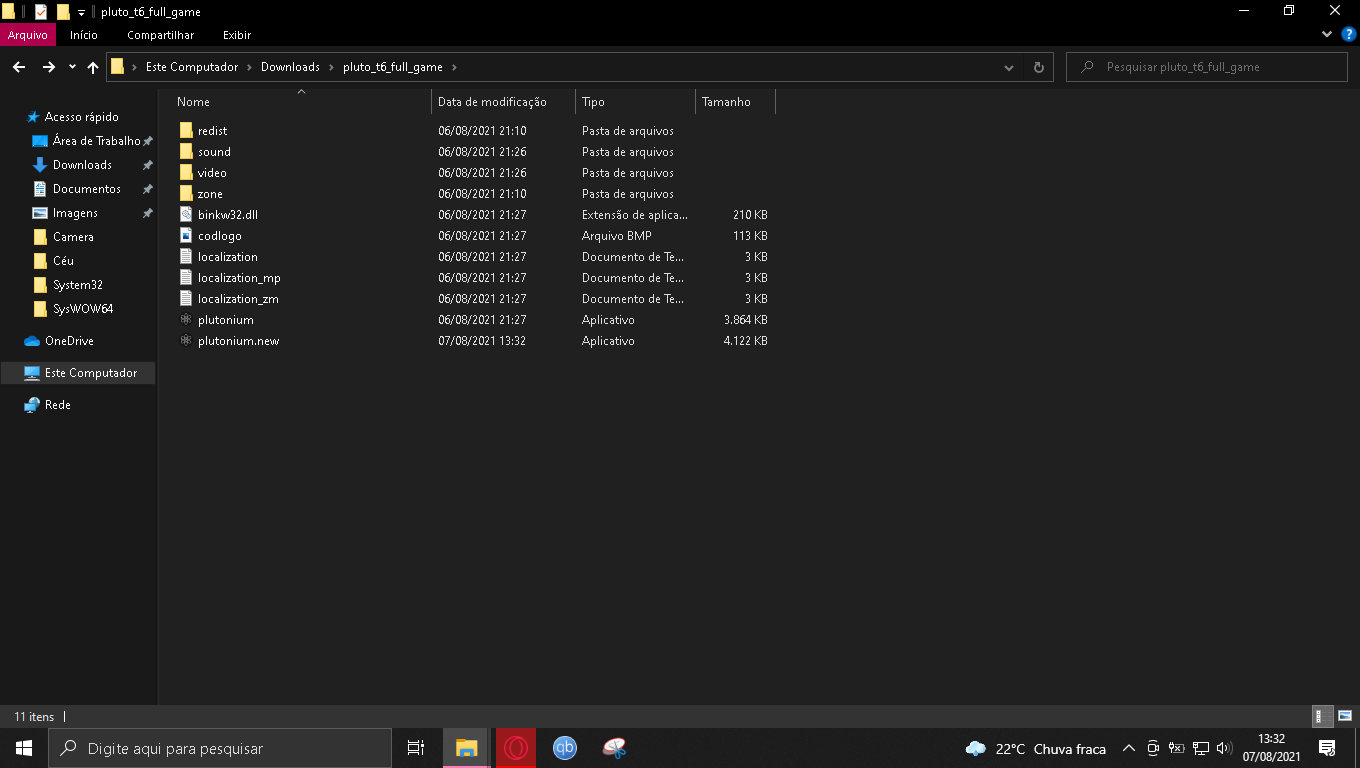The height and width of the screenshot is (768, 1360).
Task: Refresh the current folder view
Action: click(1038, 67)
